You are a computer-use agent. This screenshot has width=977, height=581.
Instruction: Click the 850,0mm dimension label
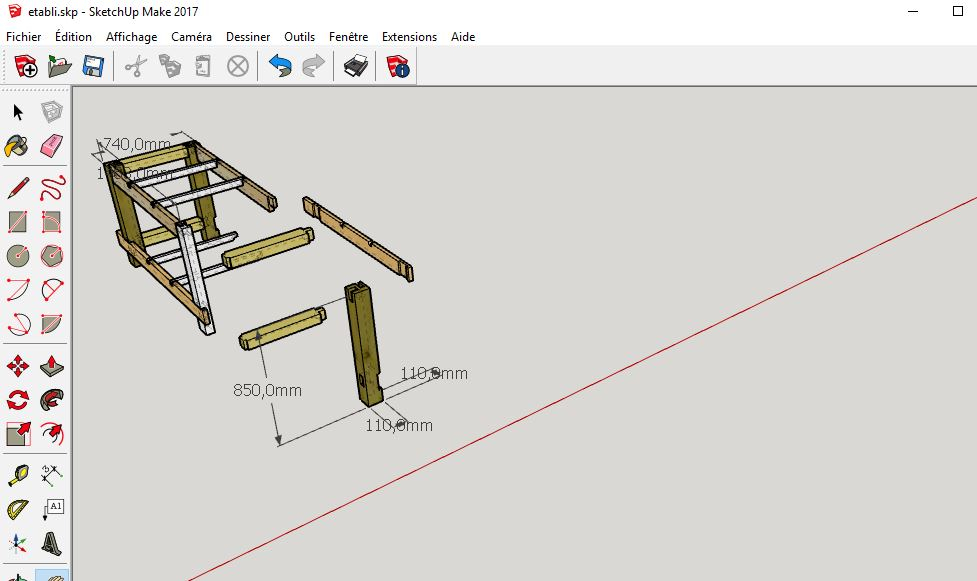(x=267, y=390)
